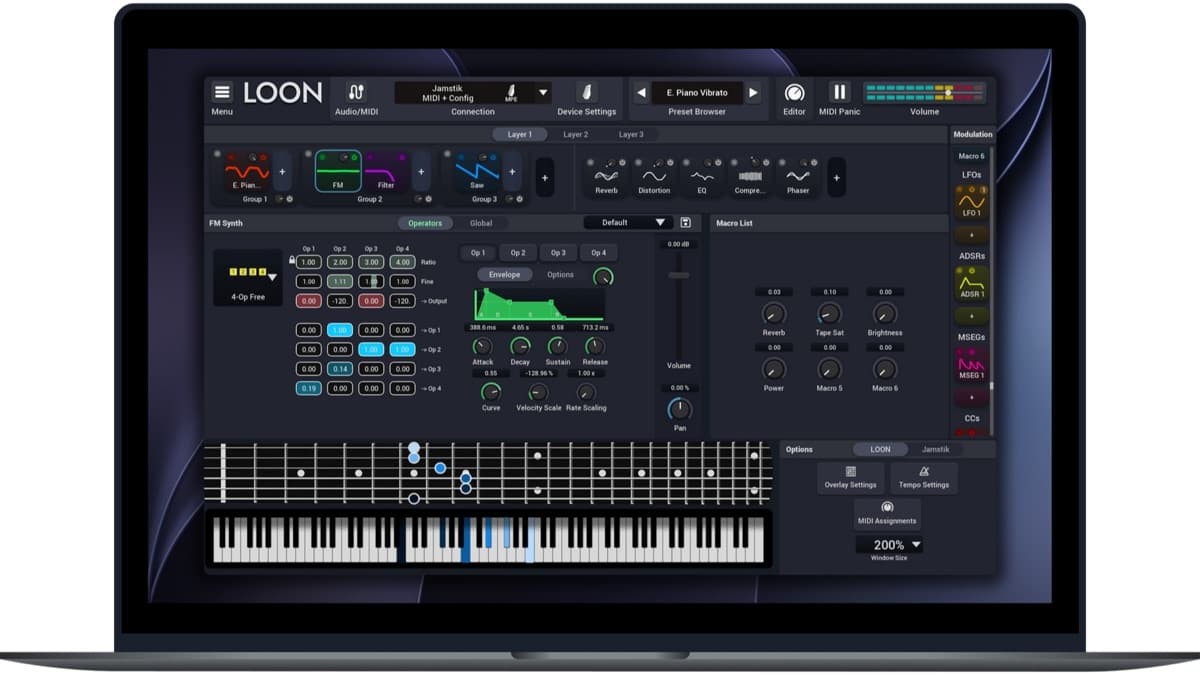
Task: Open Tempo Settings
Action: (923, 477)
